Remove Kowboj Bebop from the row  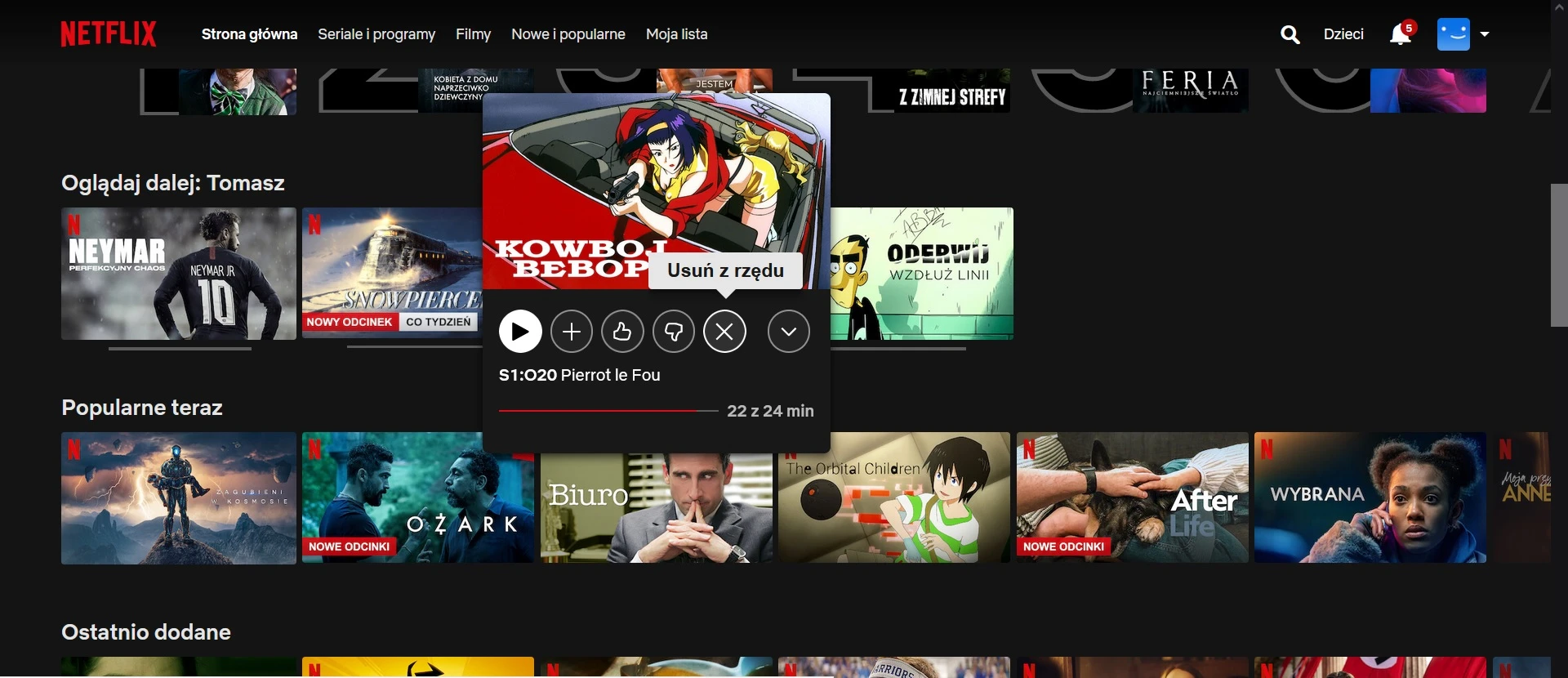pyautogui.click(x=725, y=332)
